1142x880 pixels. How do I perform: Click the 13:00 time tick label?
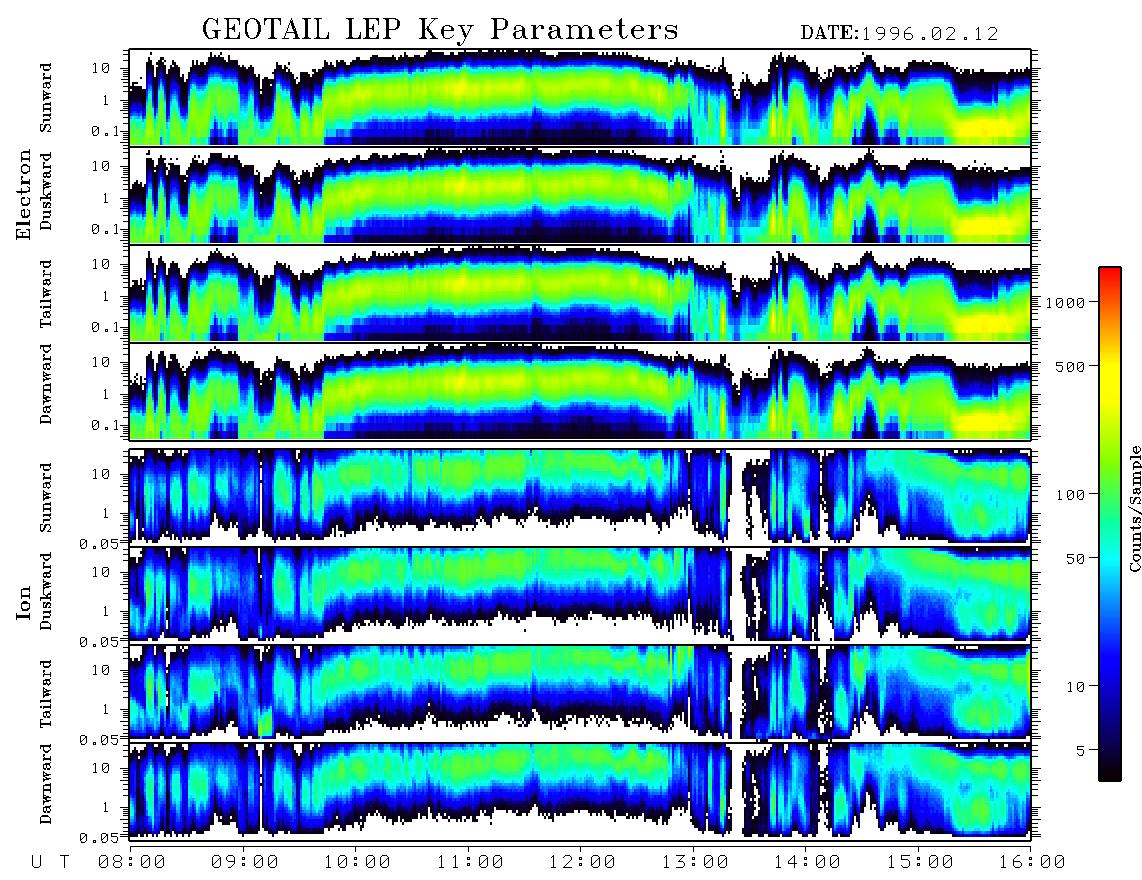click(696, 862)
